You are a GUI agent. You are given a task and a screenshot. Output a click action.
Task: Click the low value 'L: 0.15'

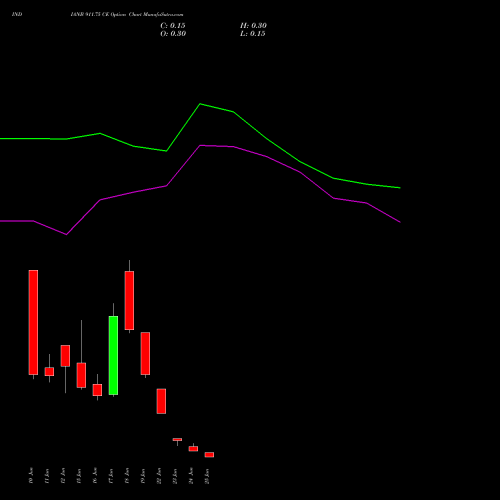click(x=253, y=34)
